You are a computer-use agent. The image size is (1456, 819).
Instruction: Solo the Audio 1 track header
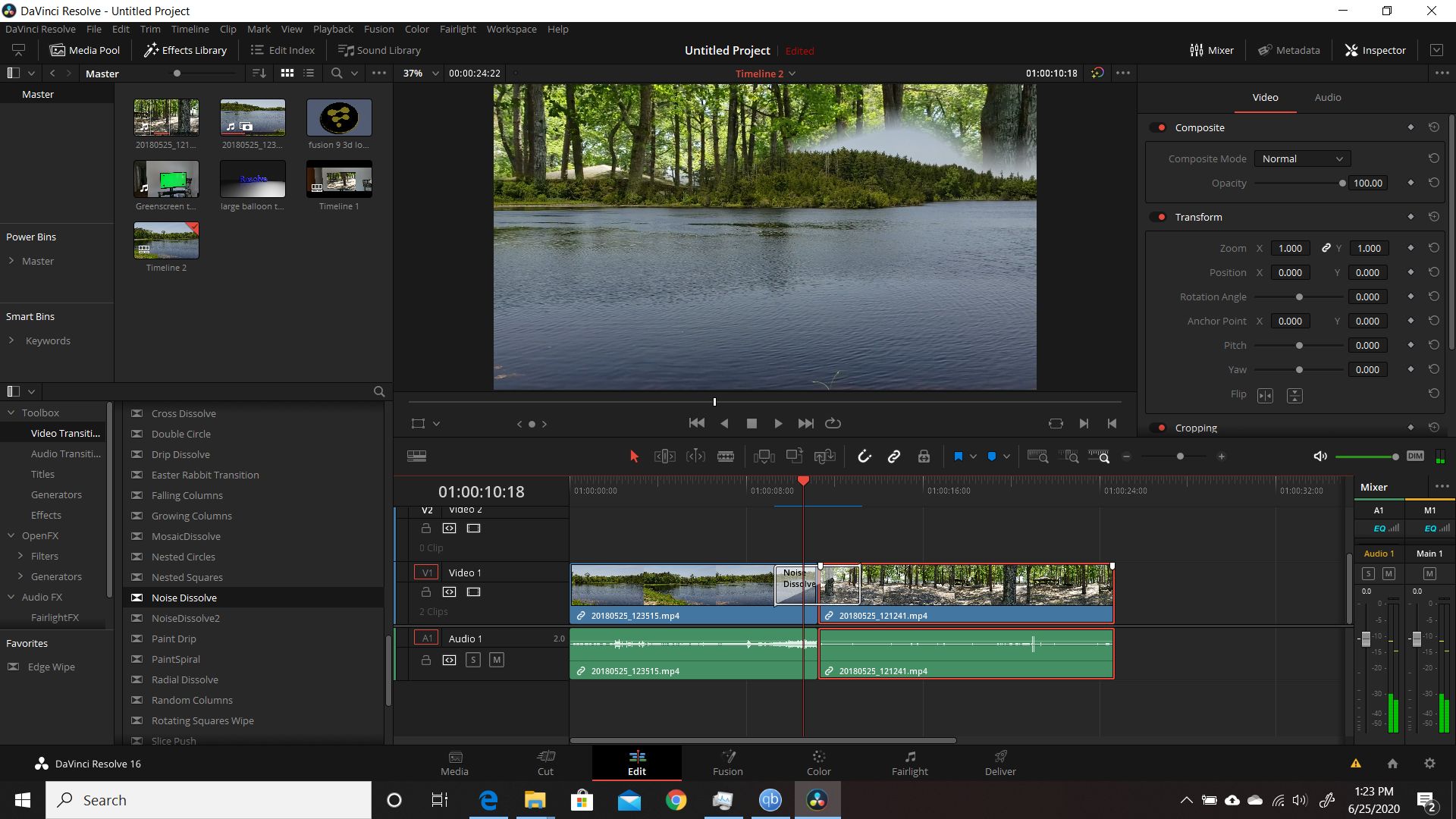pos(473,660)
